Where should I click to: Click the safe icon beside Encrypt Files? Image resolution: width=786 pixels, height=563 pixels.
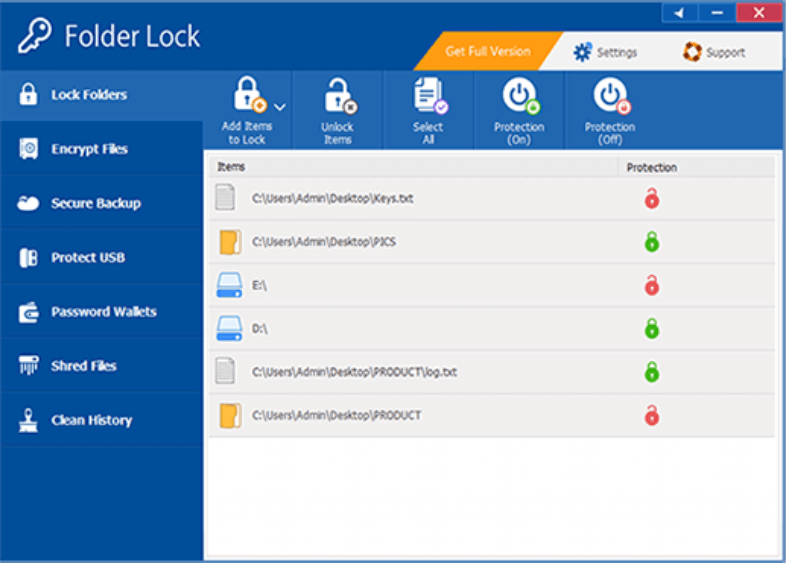click(29, 149)
